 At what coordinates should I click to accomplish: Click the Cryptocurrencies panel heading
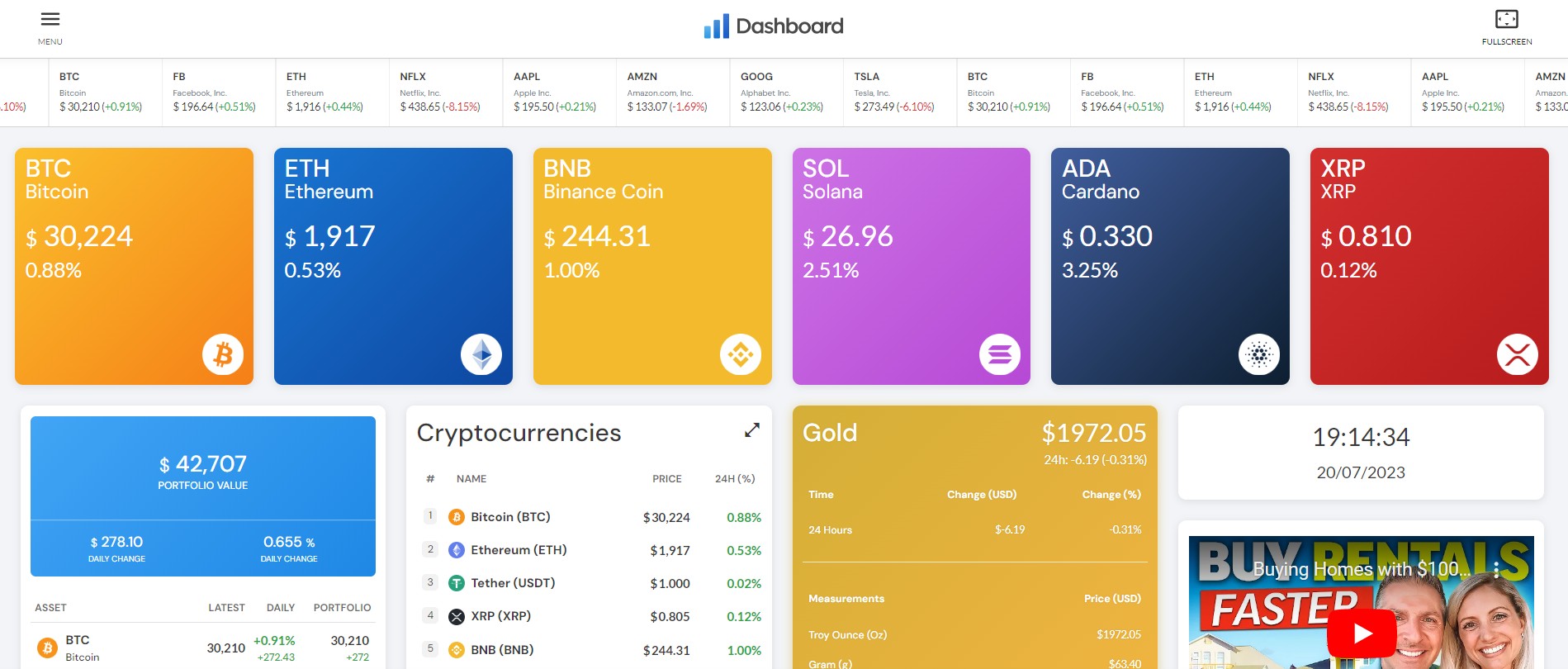pos(519,433)
